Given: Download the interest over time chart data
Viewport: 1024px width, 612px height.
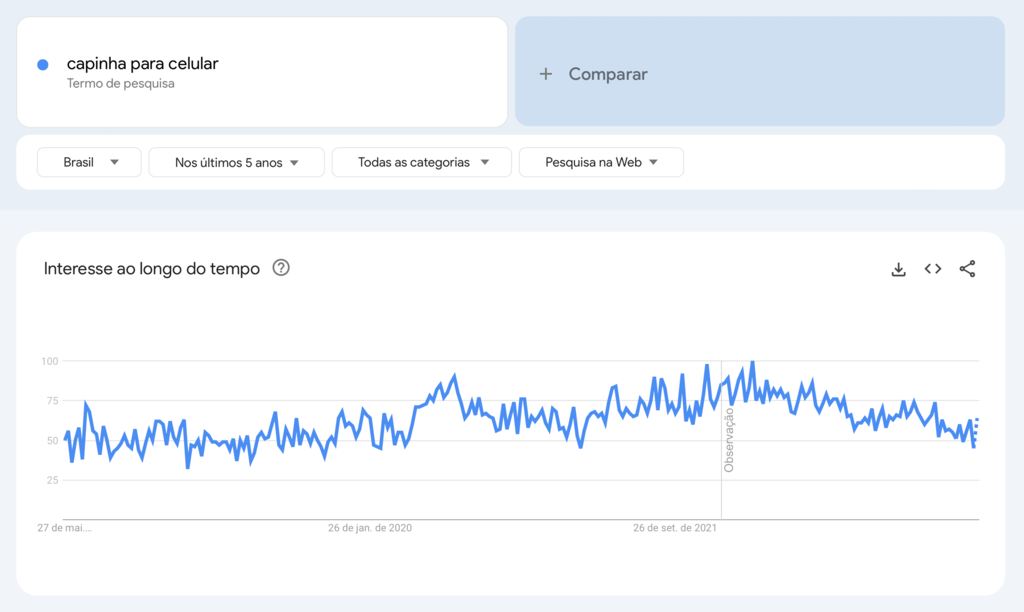Looking at the screenshot, I should coord(898,268).
